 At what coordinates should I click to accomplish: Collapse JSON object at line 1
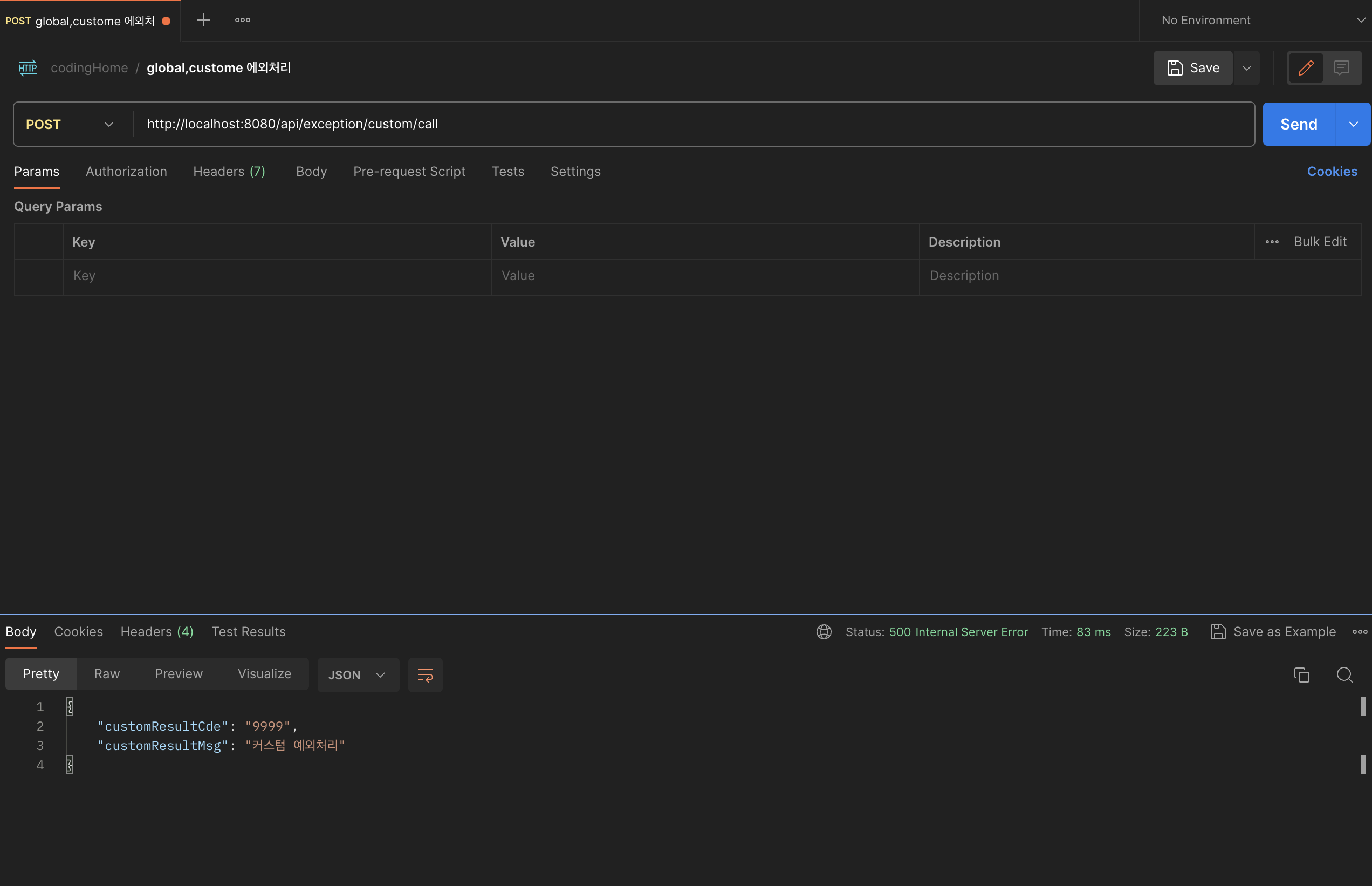(x=70, y=706)
